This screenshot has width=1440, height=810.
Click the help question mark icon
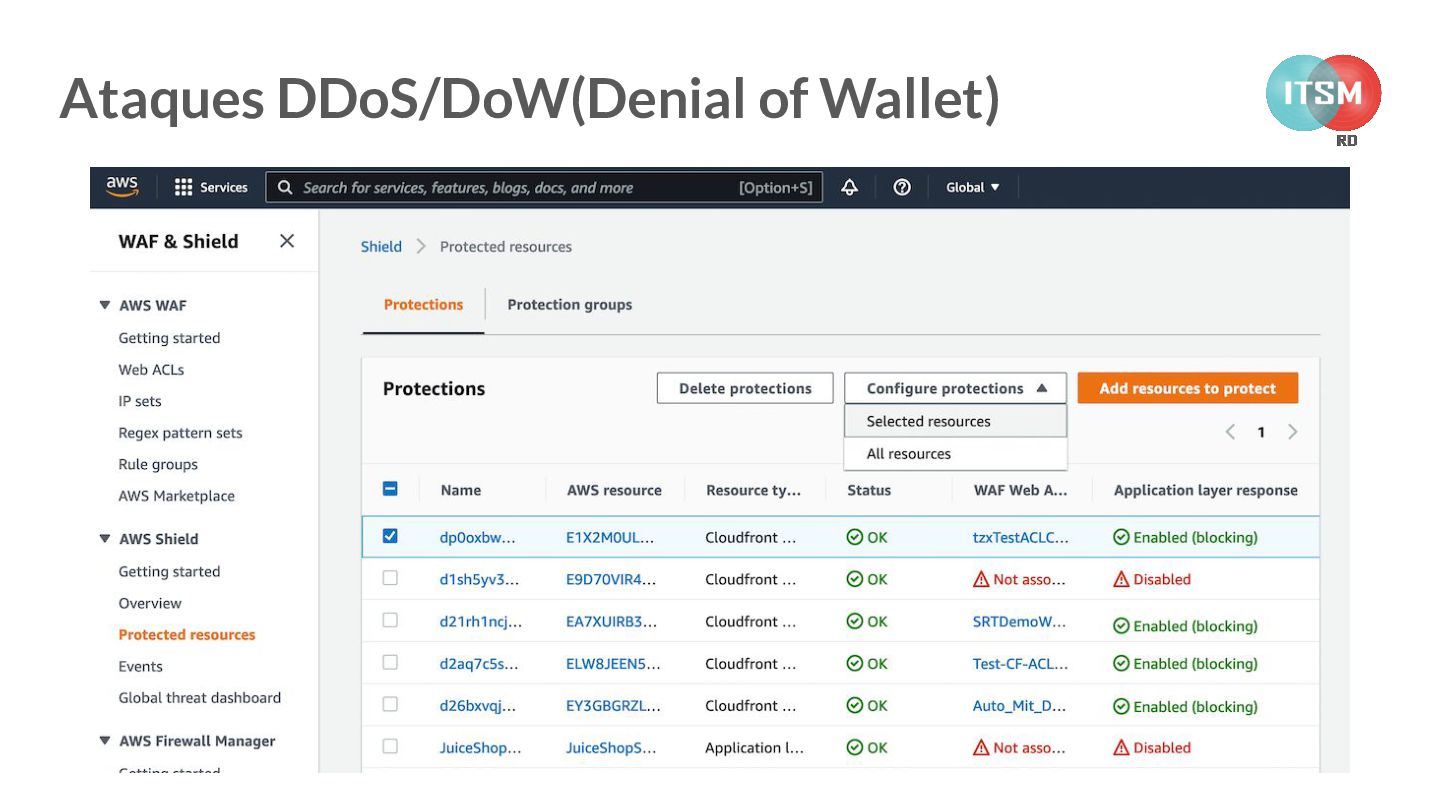pos(902,187)
